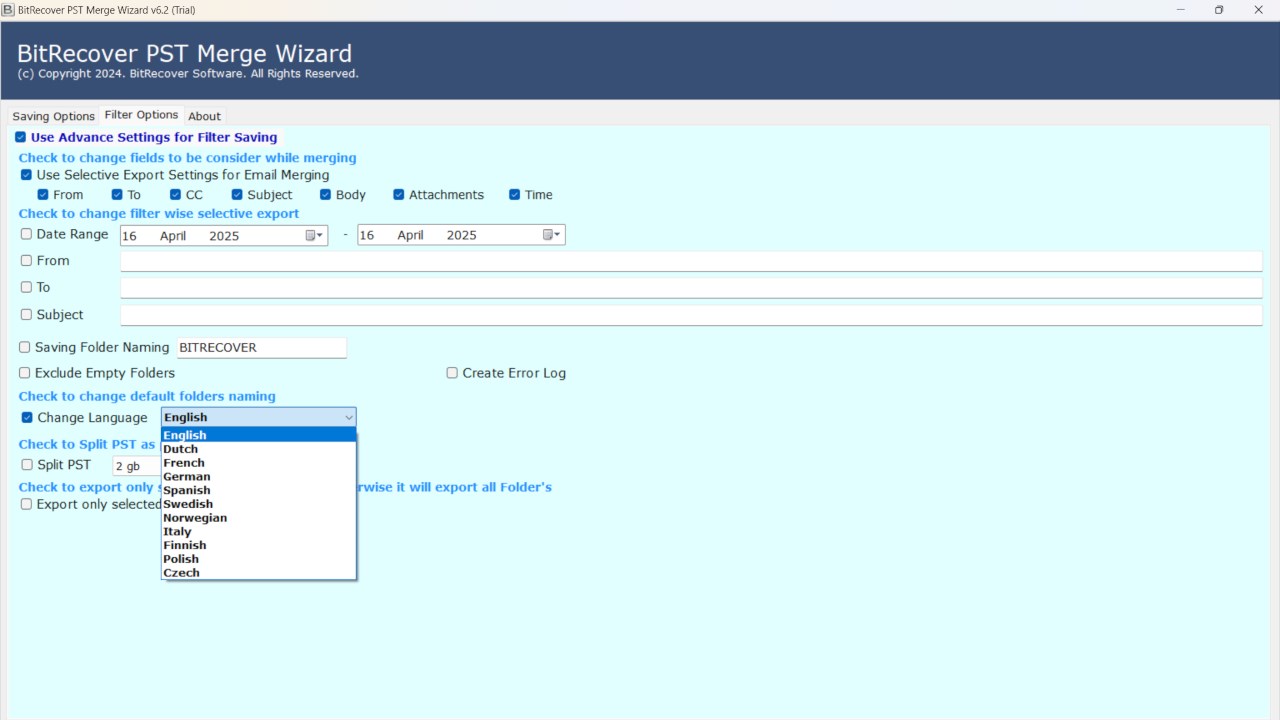Open calendar picker for end date
This screenshot has width=1280, height=720.
tap(552, 235)
